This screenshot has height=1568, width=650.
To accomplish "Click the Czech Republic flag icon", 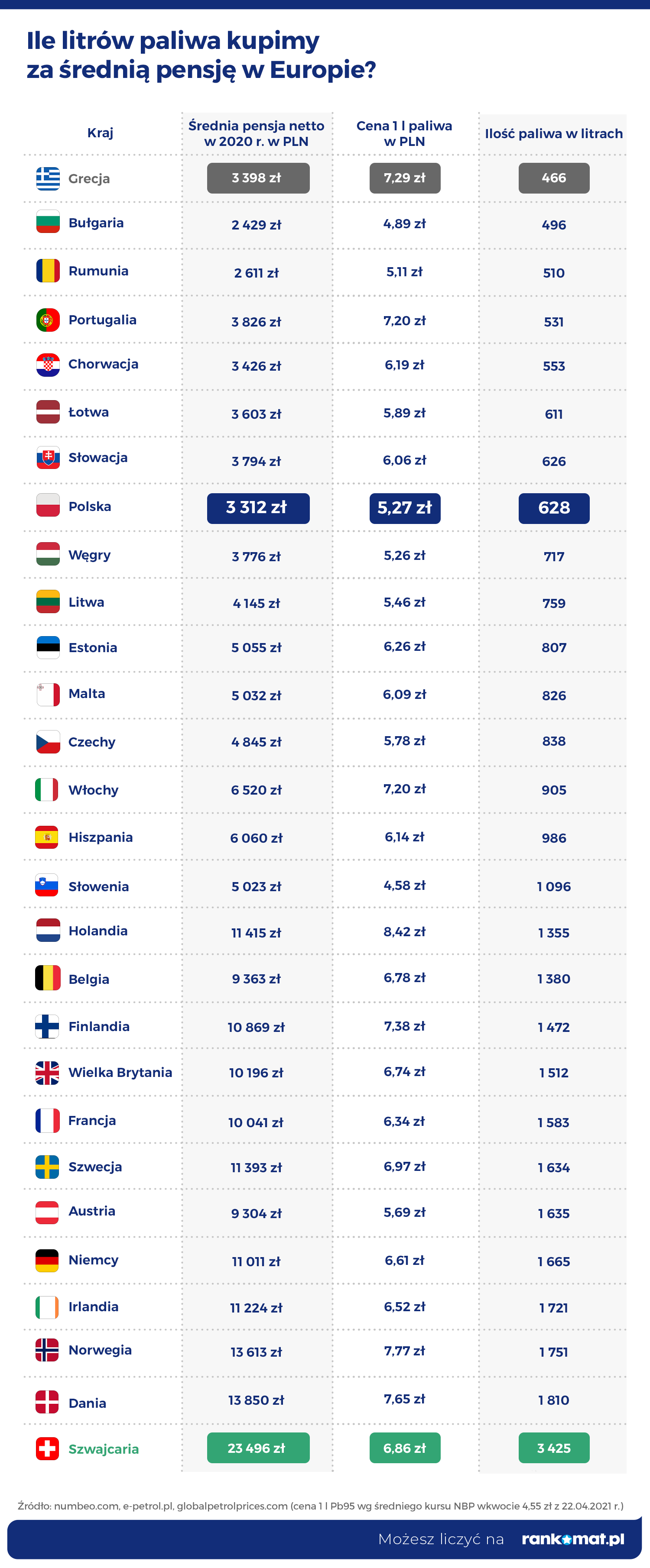I will pos(48,741).
